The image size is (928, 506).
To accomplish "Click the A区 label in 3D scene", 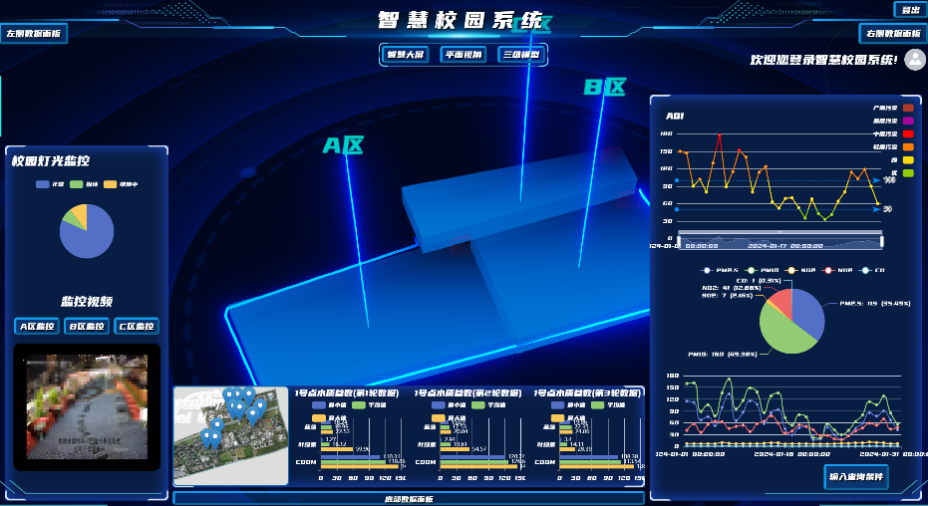I will click(x=343, y=146).
